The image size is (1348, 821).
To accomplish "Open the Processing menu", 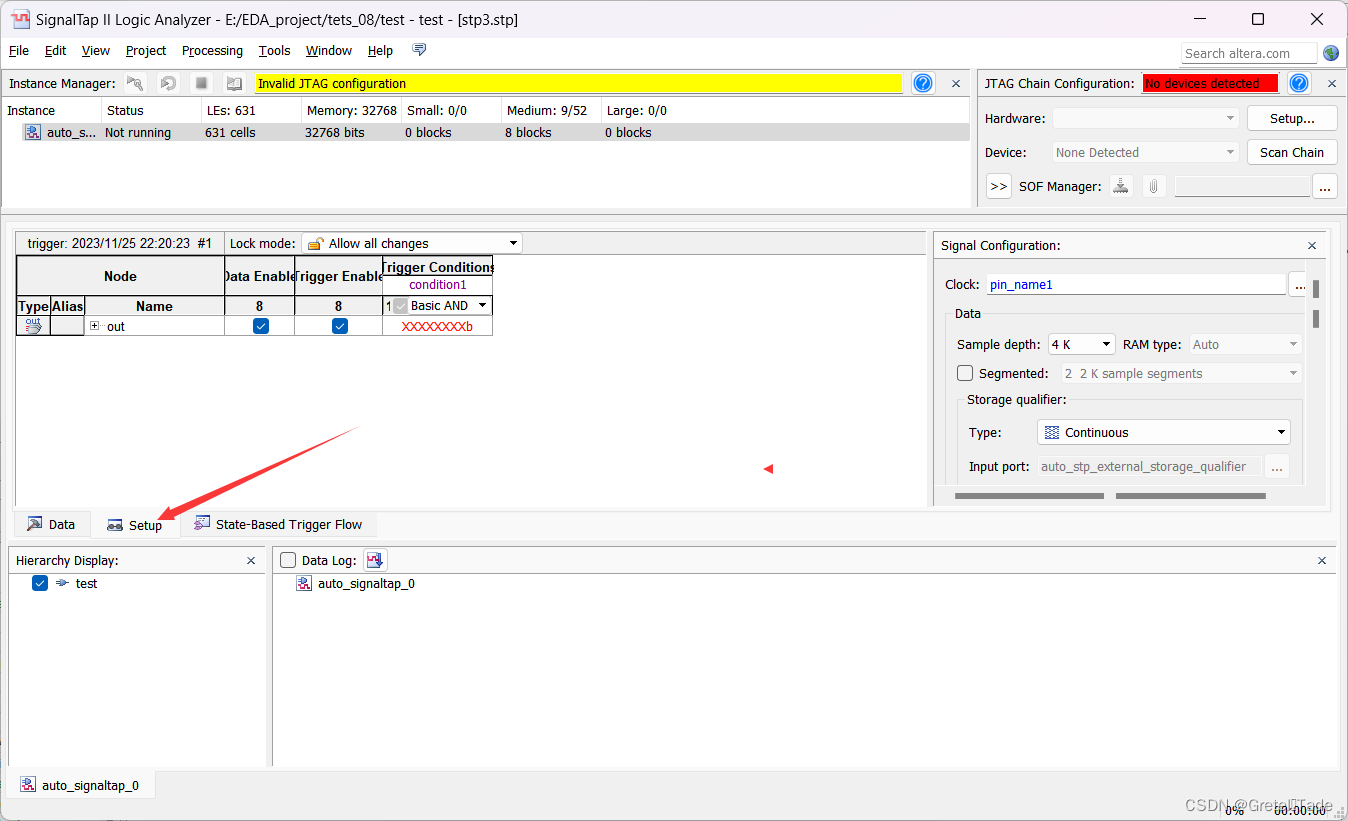I will tap(212, 50).
